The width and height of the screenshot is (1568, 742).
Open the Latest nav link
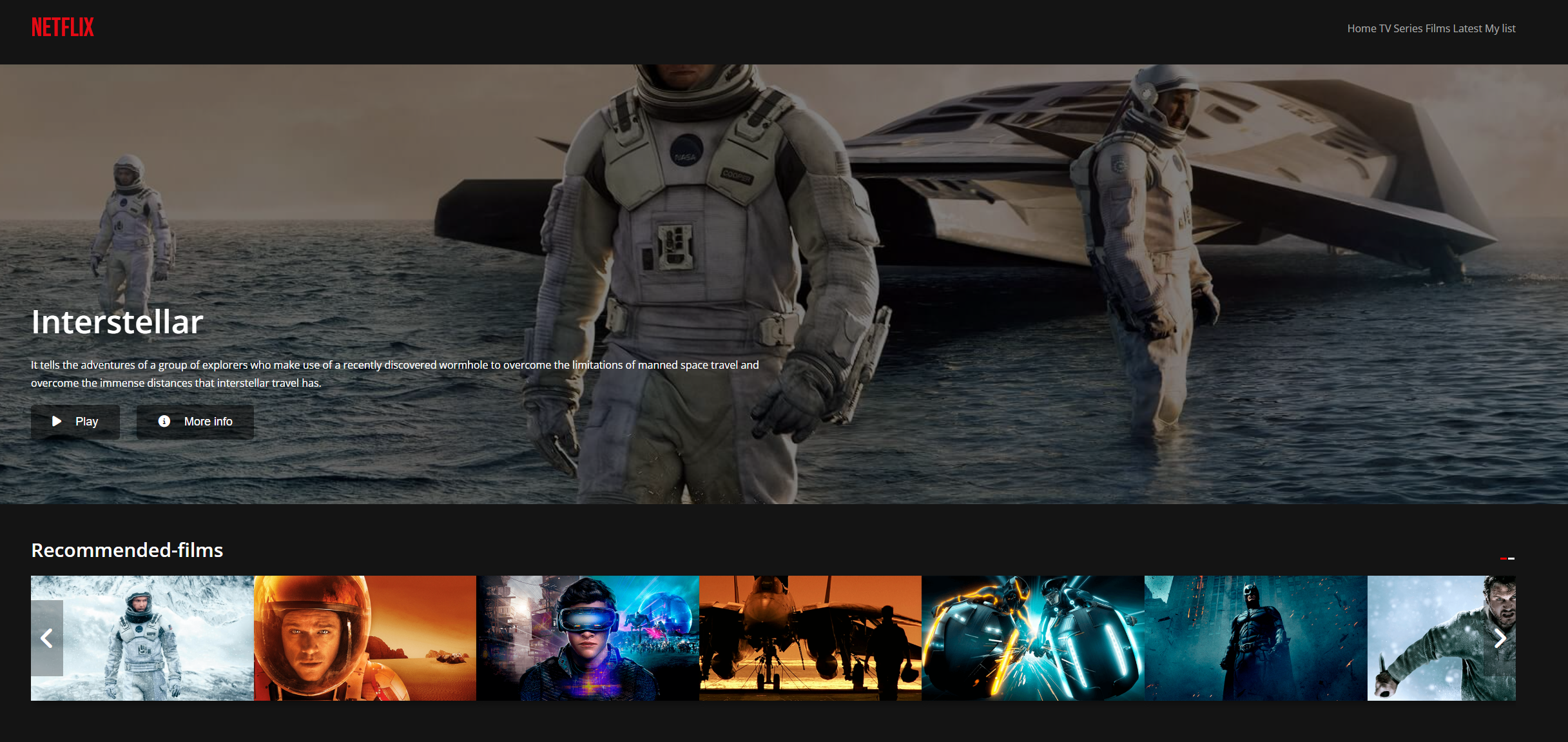click(x=1467, y=28)
